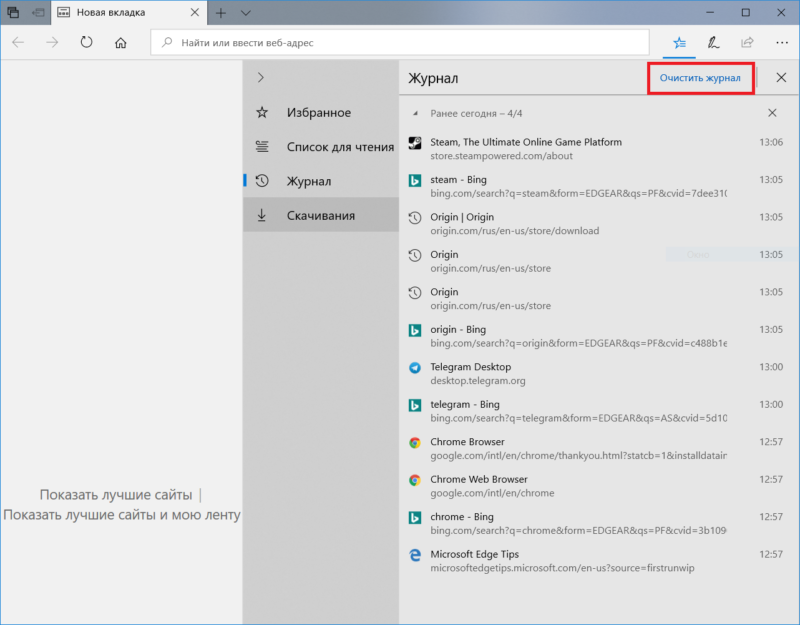Select Журнал section in sidebar
This screenshot has height=625, width=800.
[x=321, y=181]
